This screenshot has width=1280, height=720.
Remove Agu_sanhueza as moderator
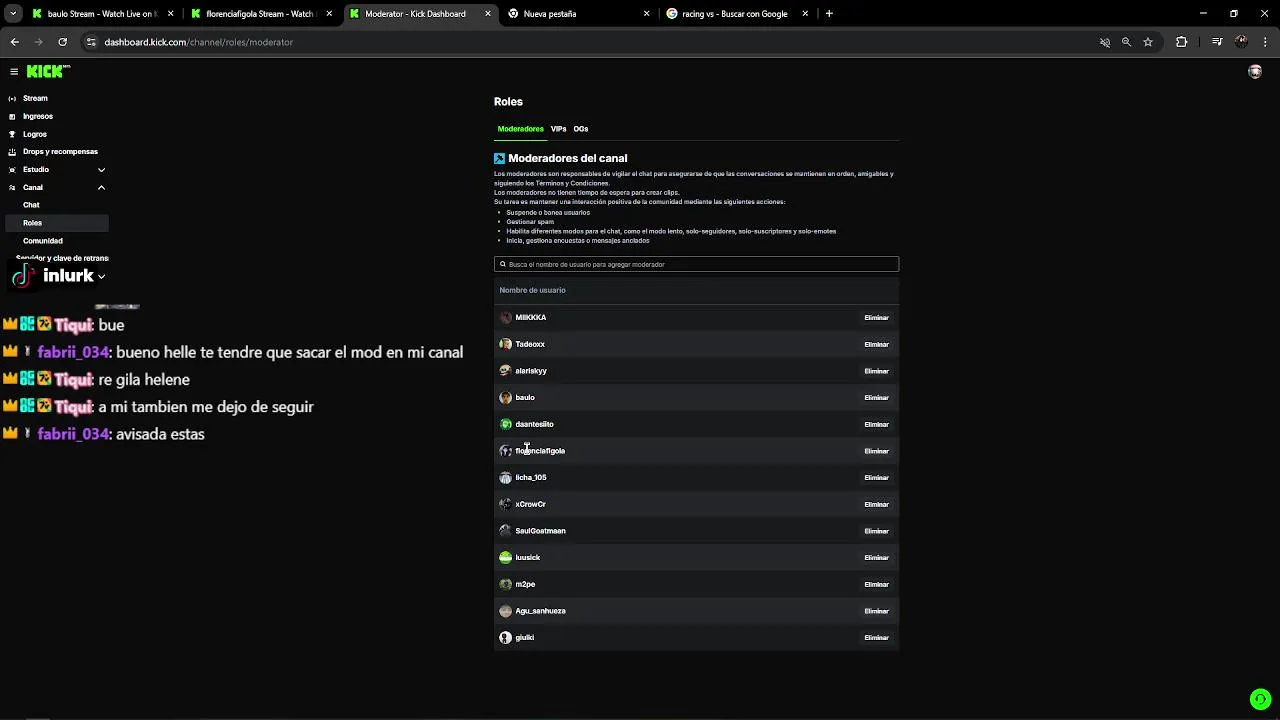pos(877,611)
